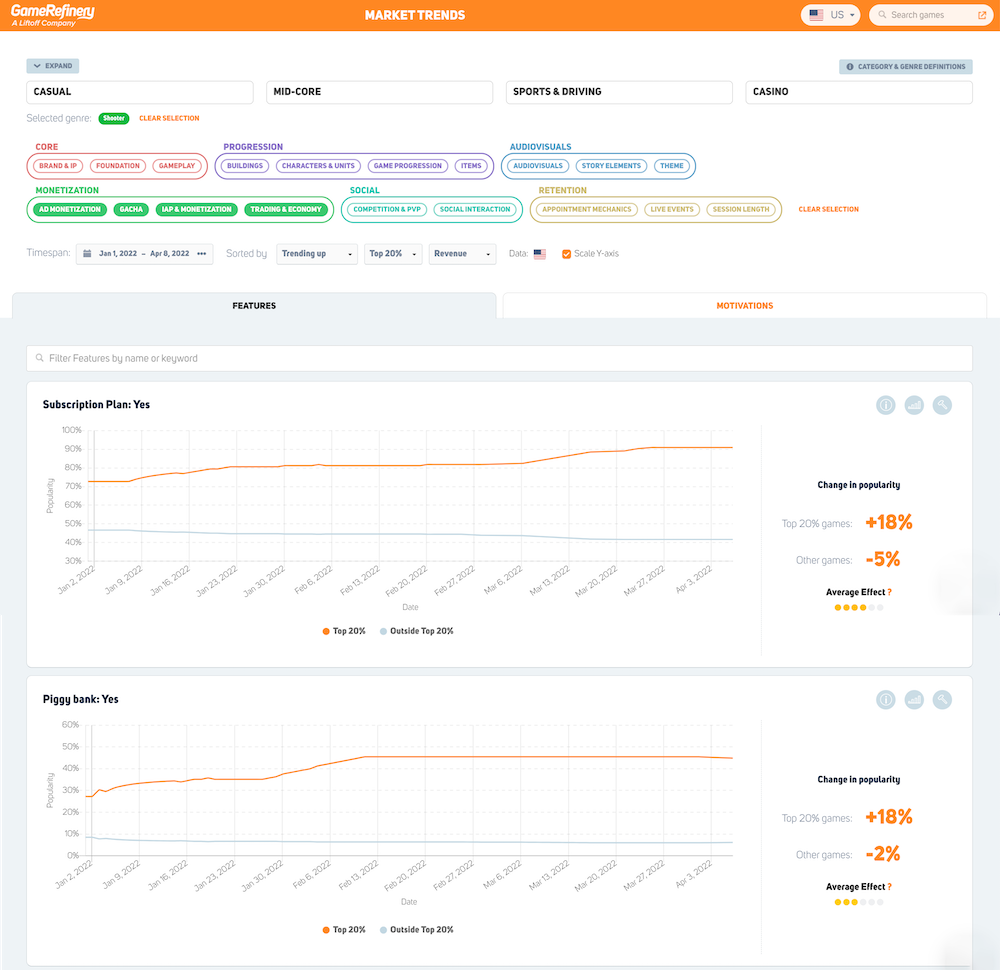Toggle the Brand & IP filter tag

pos(57,166)
